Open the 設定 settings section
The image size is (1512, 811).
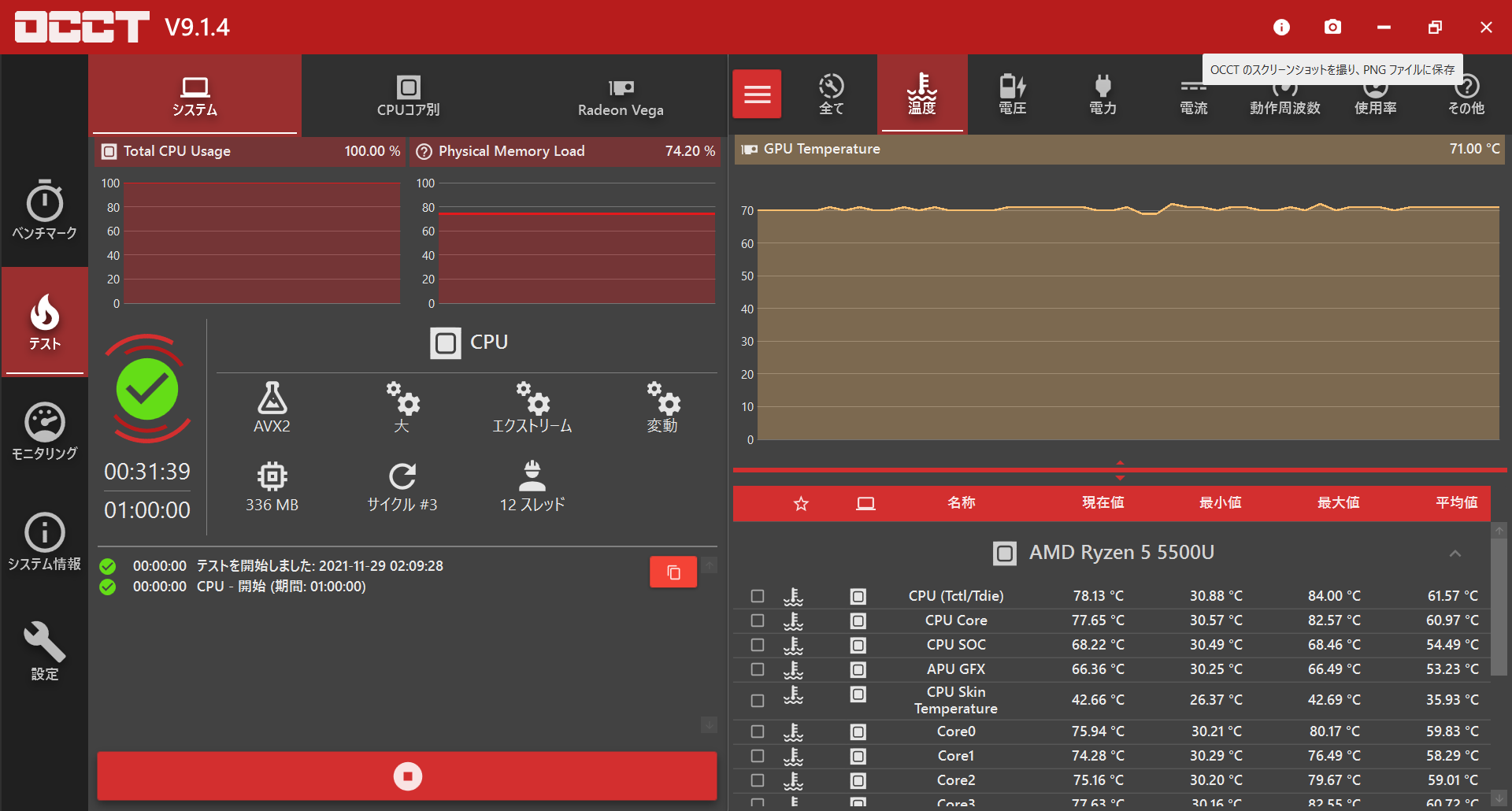tap(44, 652)
